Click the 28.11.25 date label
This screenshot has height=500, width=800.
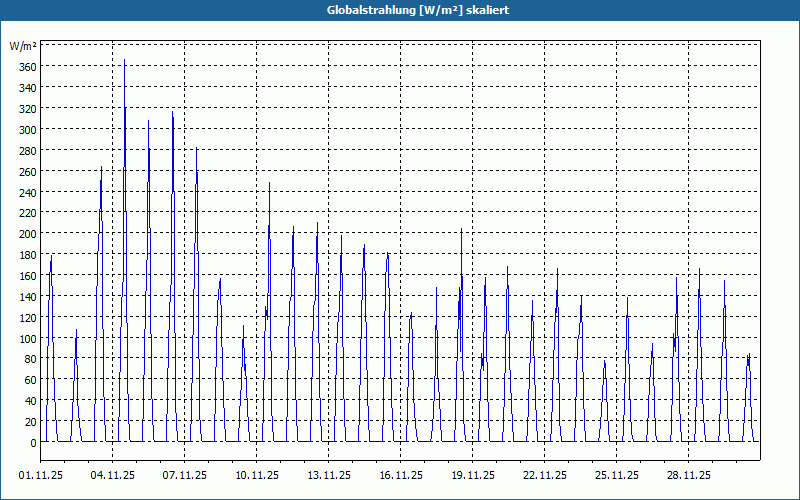pos(688,476)
